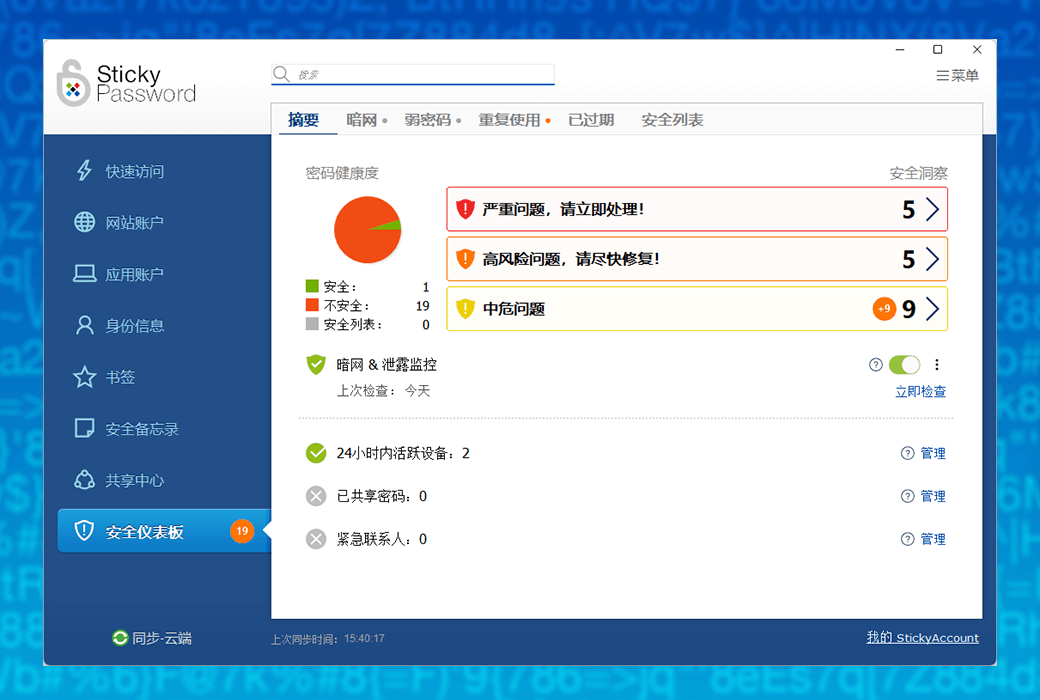Switch to 安全列表 tab
Image resolution: width=1040 pixels, height=700 pixels.
tap(673, 120)
